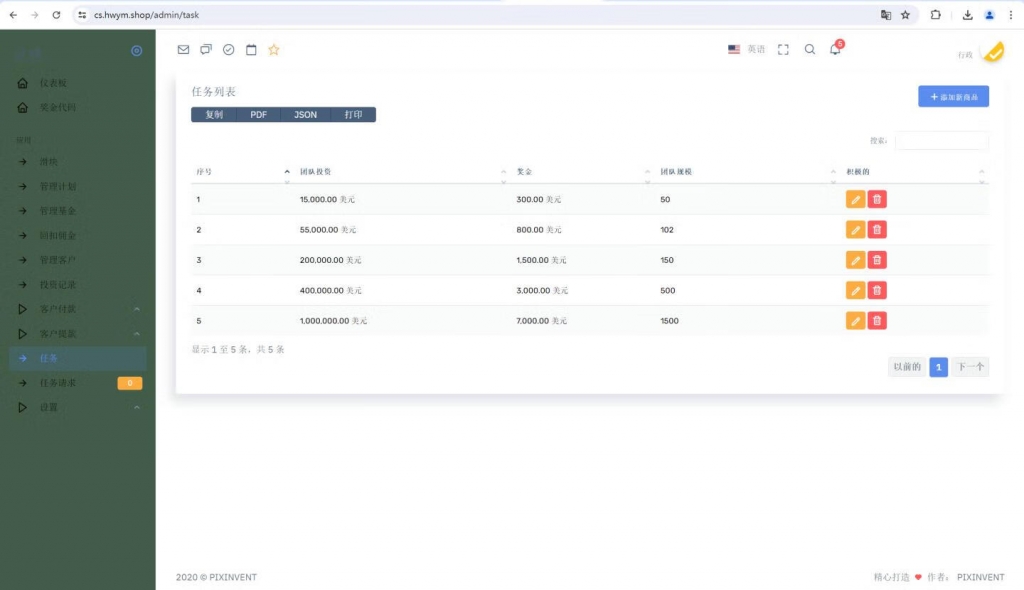Open 管理基金 in the sidebar
The height and width of the screenshot is (590, 1024).
click(77, 211)
